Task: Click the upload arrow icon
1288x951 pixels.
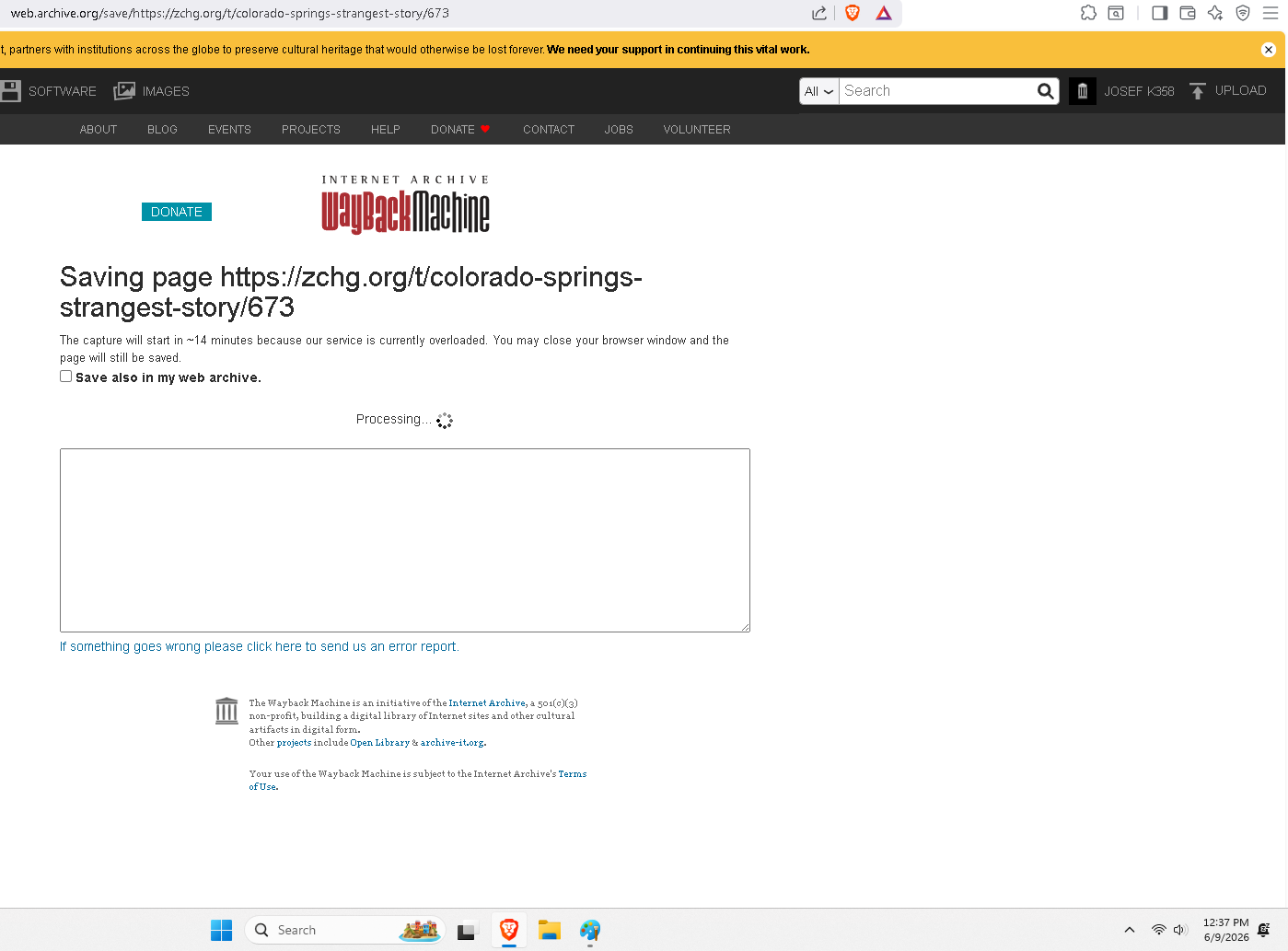Action: coord(1197,91)
